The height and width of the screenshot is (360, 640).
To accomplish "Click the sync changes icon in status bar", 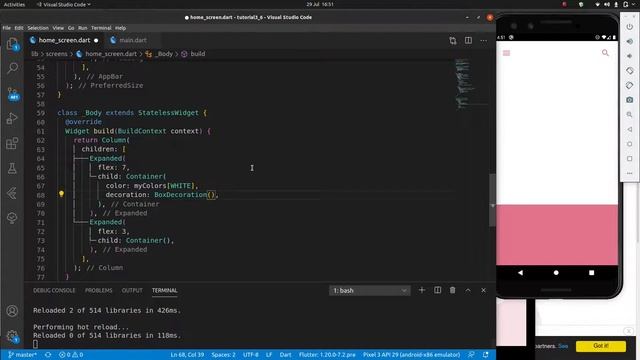I will click(48, 355).
